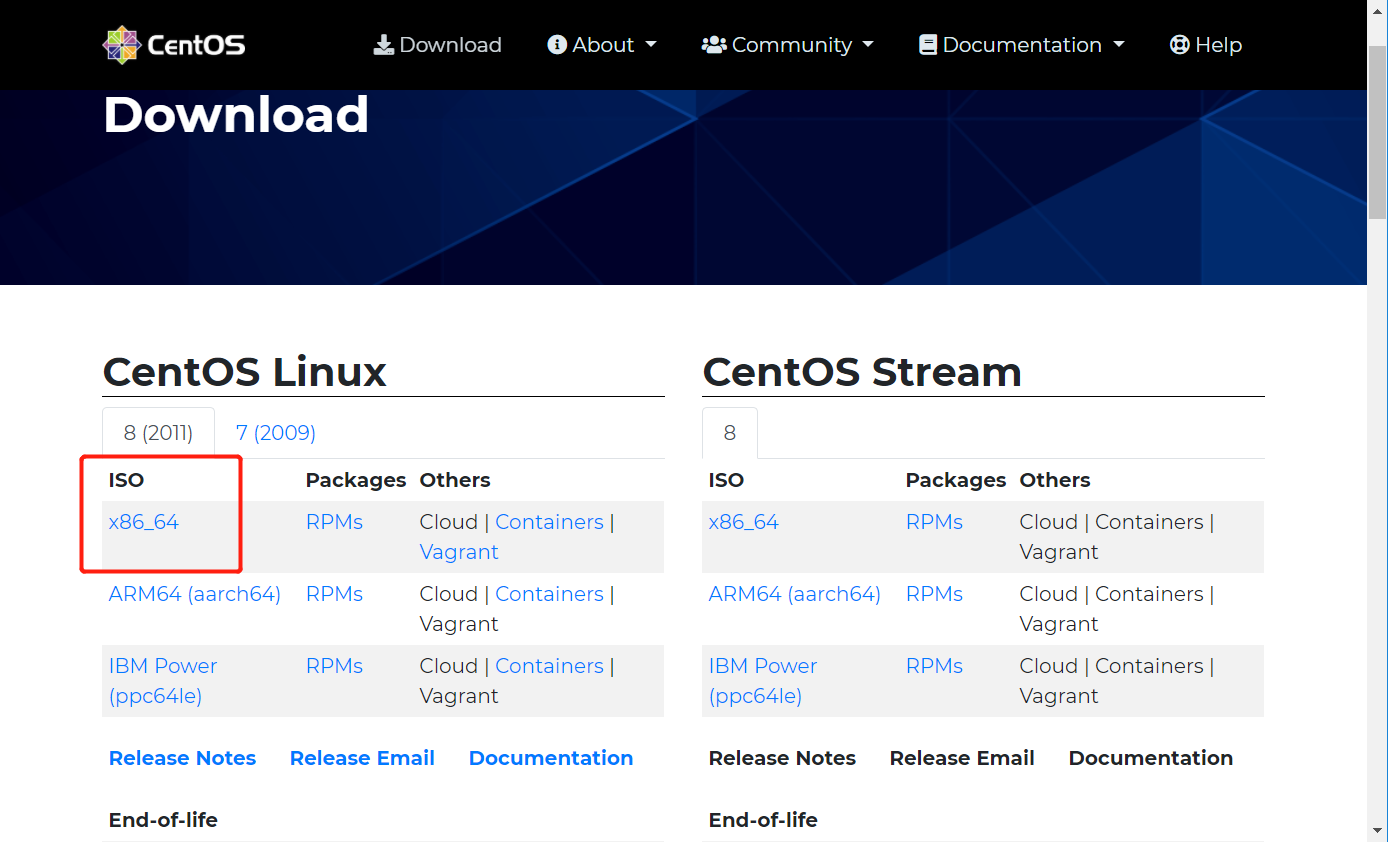View the Release Notes for CentOS Linux

[182, 757]
